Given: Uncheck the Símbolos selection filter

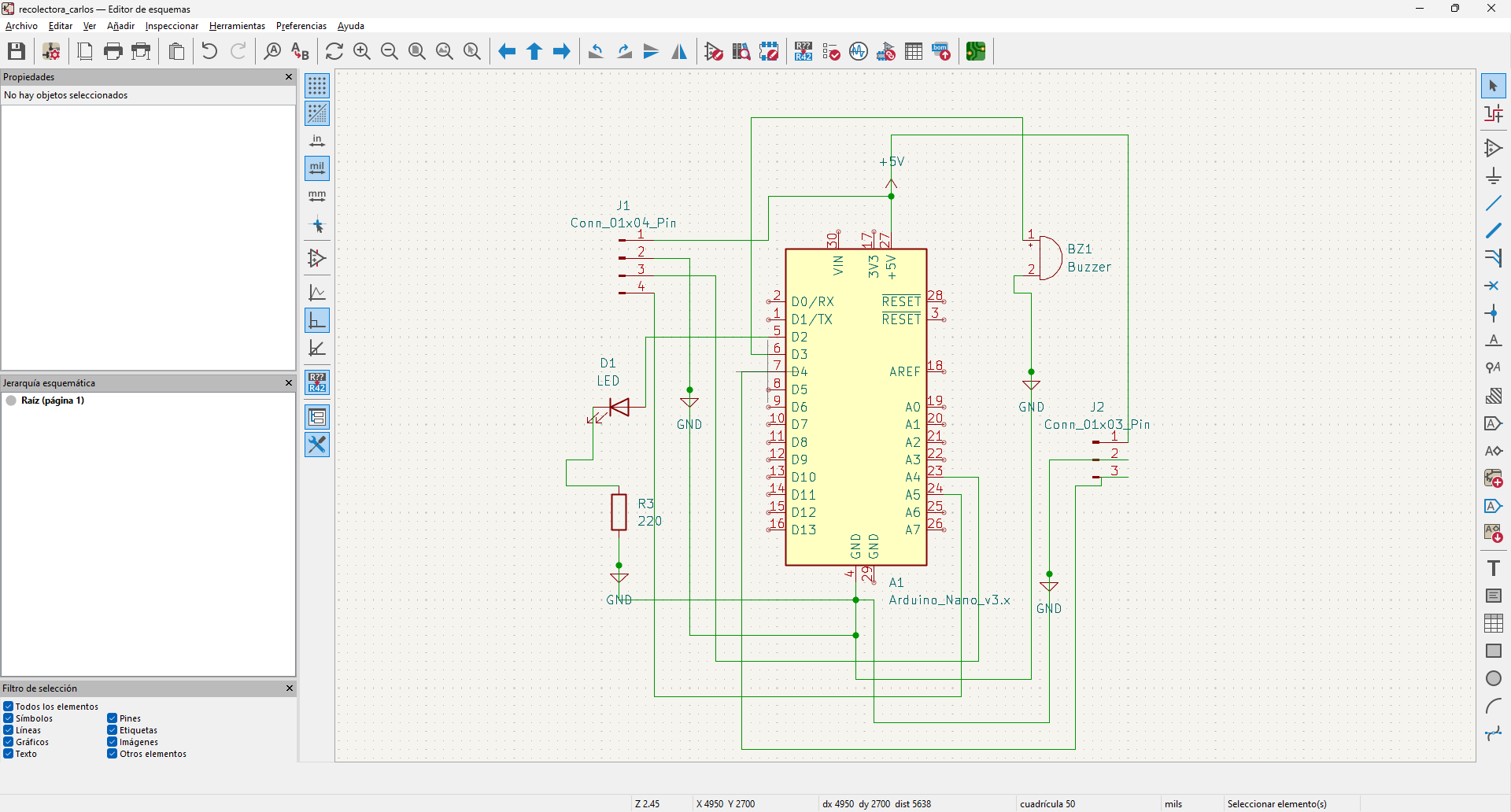Looking at the screenshot, I should pos(9,718).
